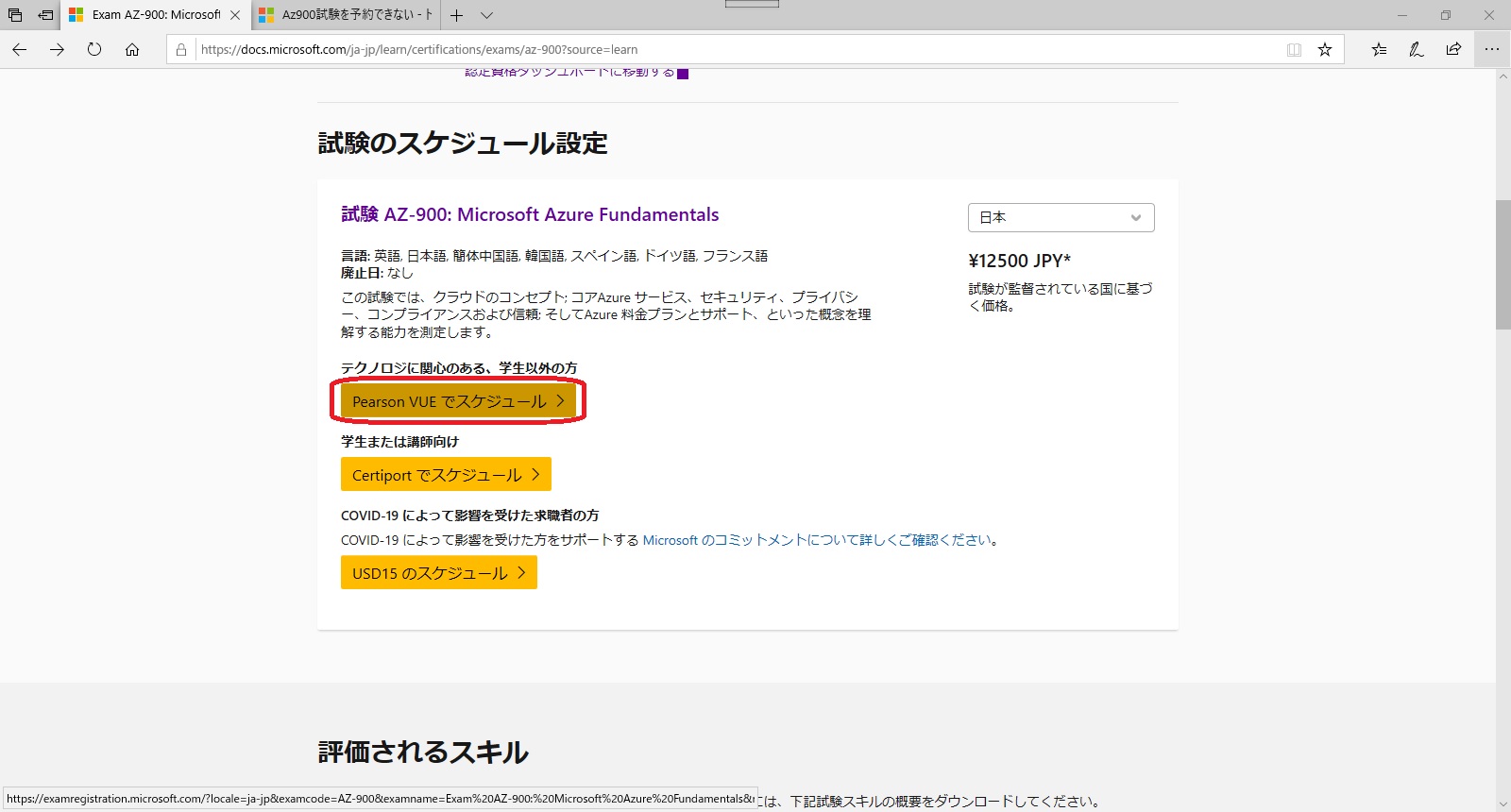Click 試験のスケジュール設定 heading
The image size is (1511, 812).
463,144
